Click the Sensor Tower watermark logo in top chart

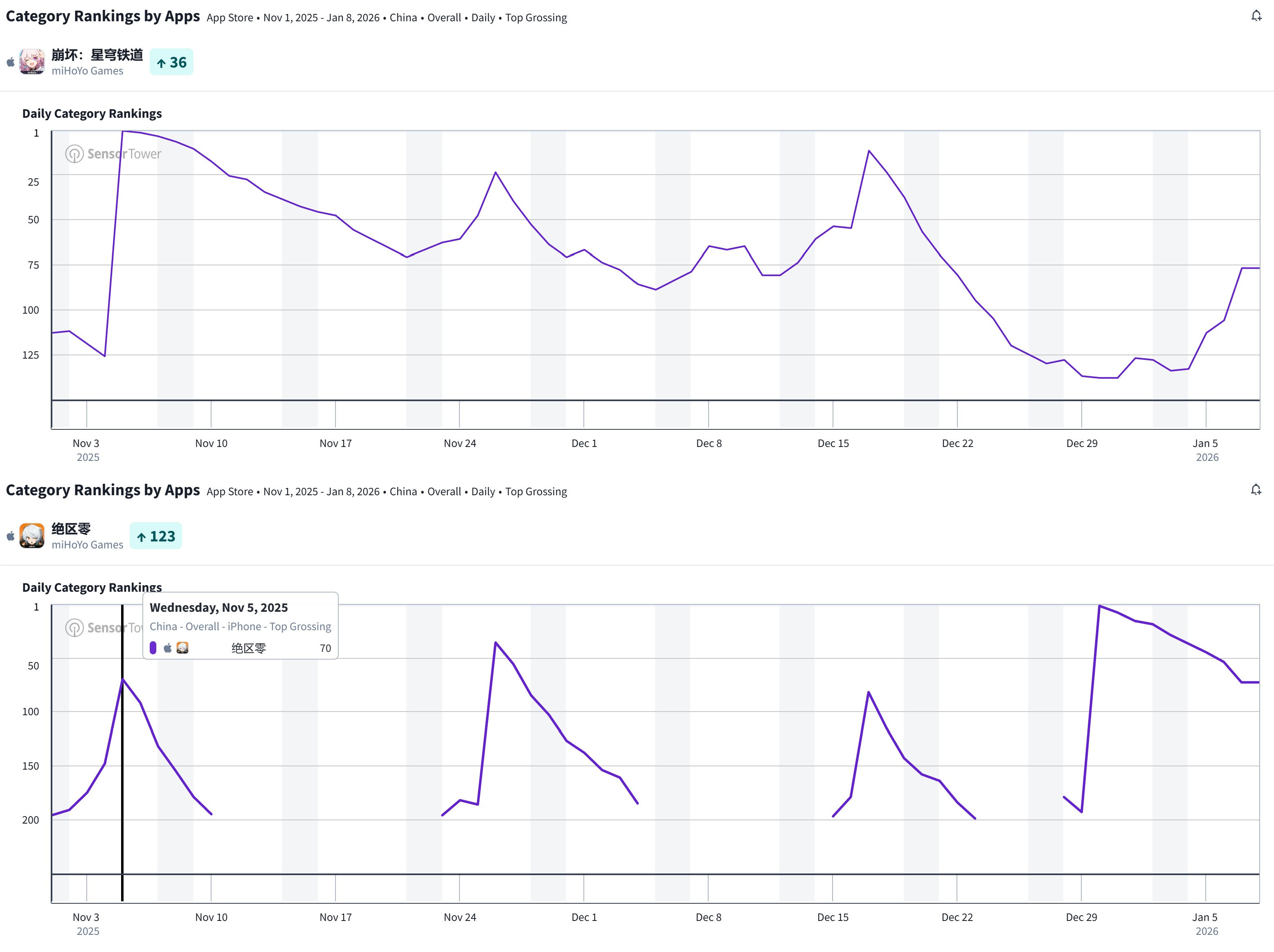[x=74, y=154]
